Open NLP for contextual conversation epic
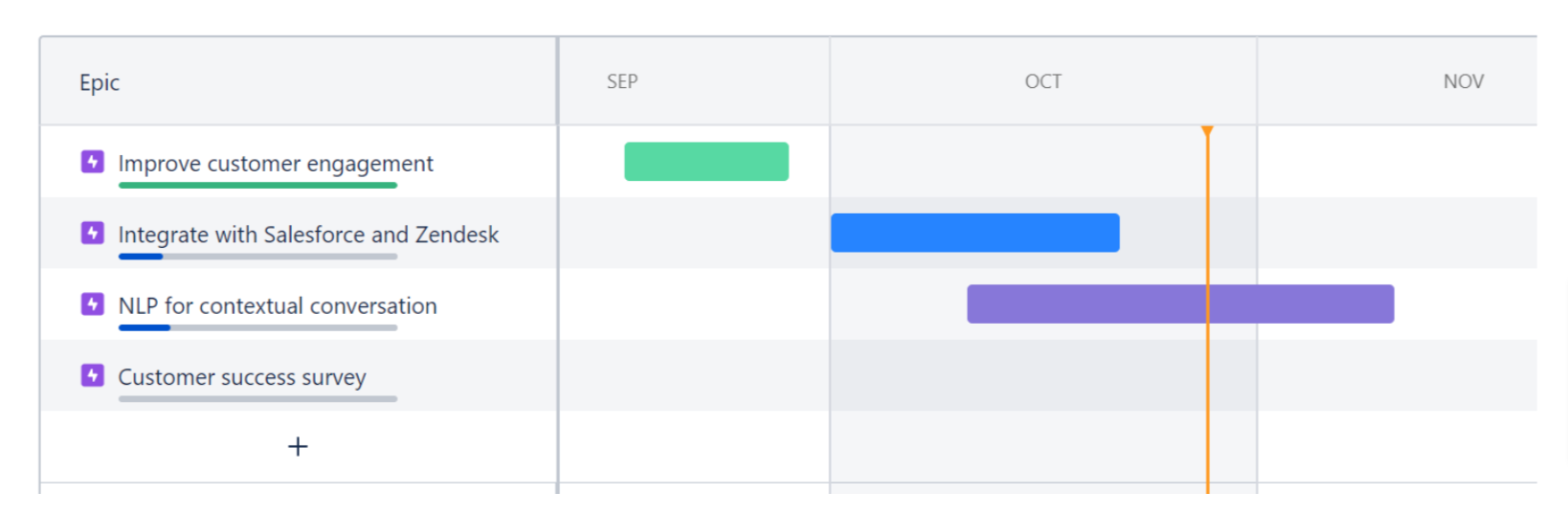The height and width of the screenshot is (516, 1568). click(x=278, y=306)
